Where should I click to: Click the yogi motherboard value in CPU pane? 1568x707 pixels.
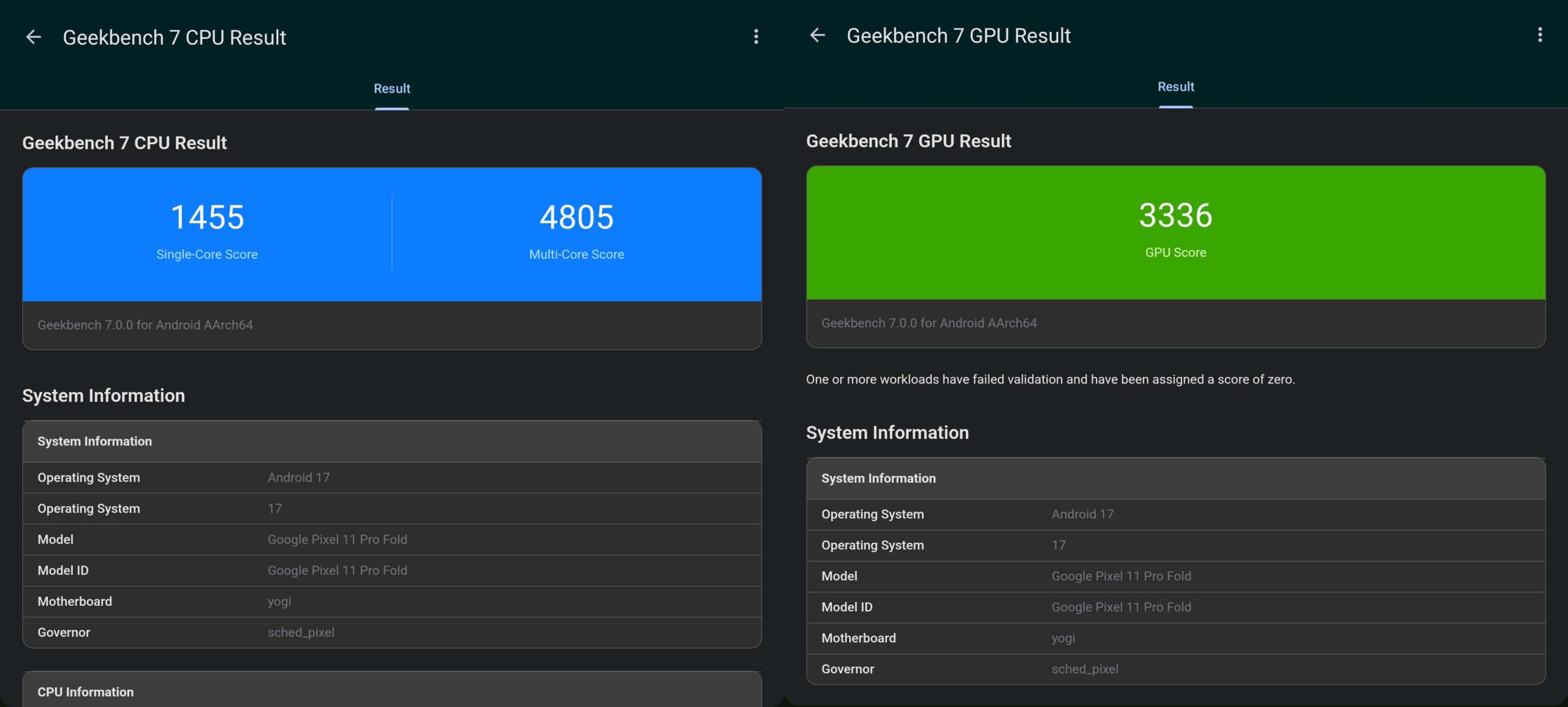coord(279,602)
